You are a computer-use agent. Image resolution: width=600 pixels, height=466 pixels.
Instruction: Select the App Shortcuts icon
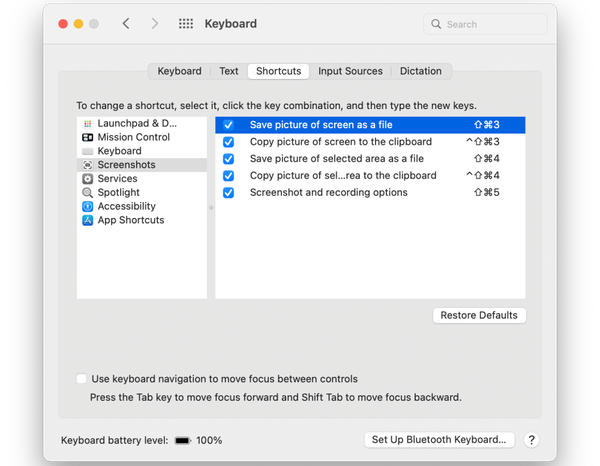pos(88,220)
